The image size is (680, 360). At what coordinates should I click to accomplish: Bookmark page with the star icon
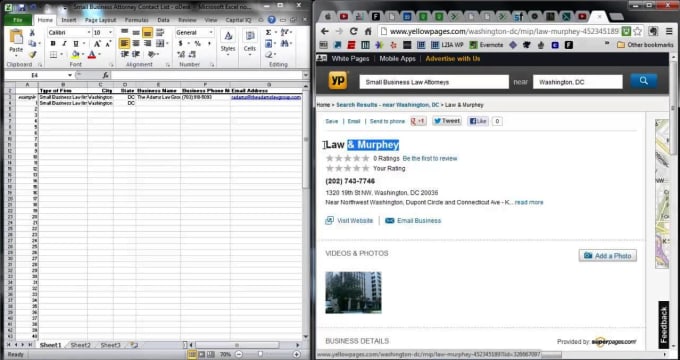637,31
